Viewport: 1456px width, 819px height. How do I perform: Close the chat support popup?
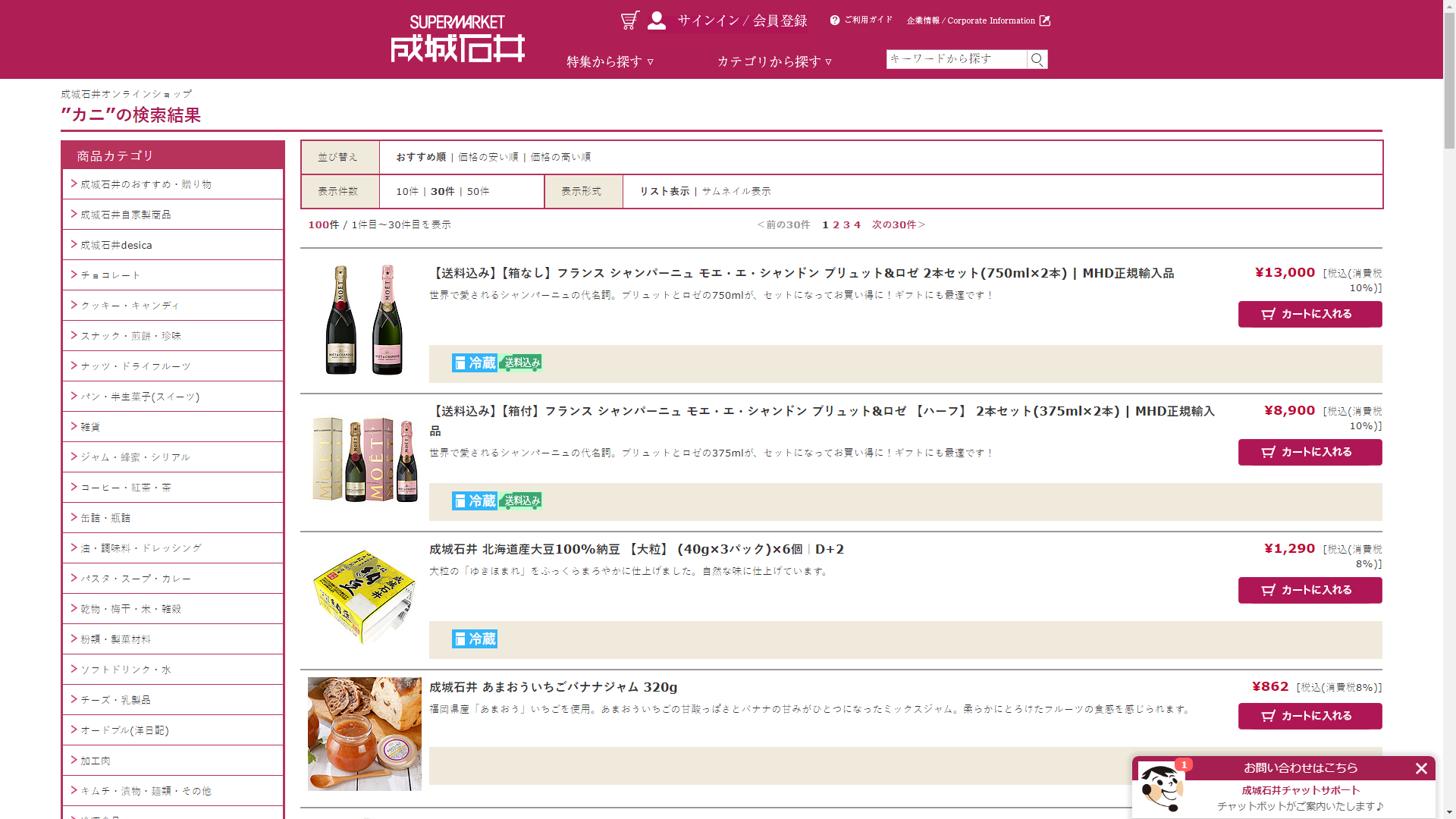pos(1421,768)
